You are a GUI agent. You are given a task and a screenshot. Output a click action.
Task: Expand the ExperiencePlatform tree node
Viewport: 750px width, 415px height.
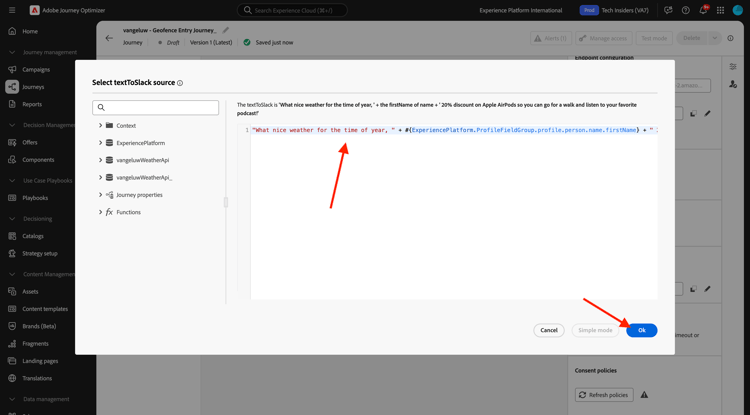(100, 143)
